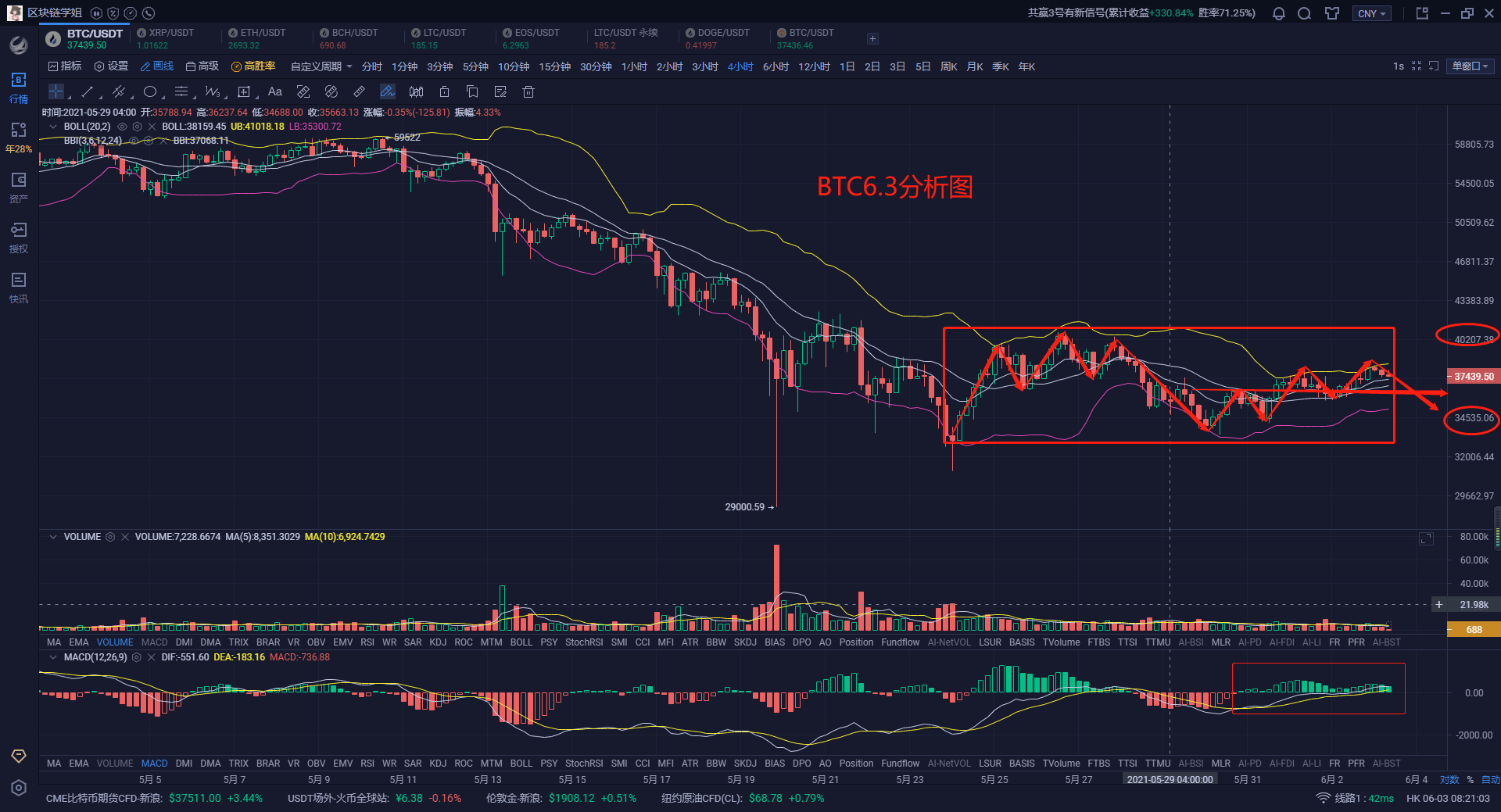Viewport: 1501px width, 812px height.
Task: Add a new symbol tab with plus
Action: pos(873,39)
